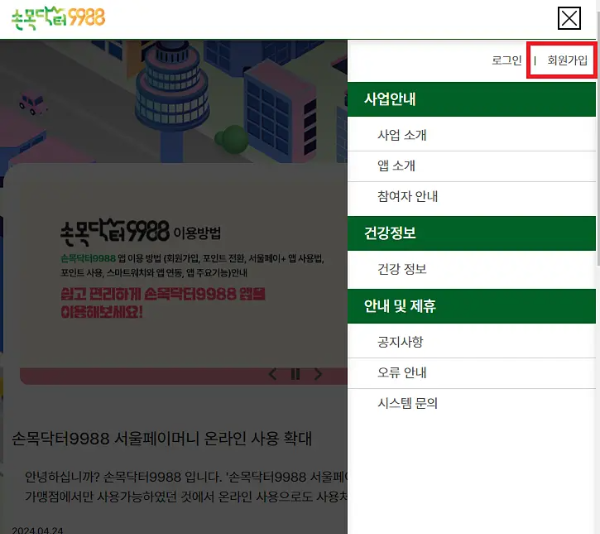This screenshot has width=600, height=534.
Task: Open 오류 안내 menu item
Action: click(471, 373)
